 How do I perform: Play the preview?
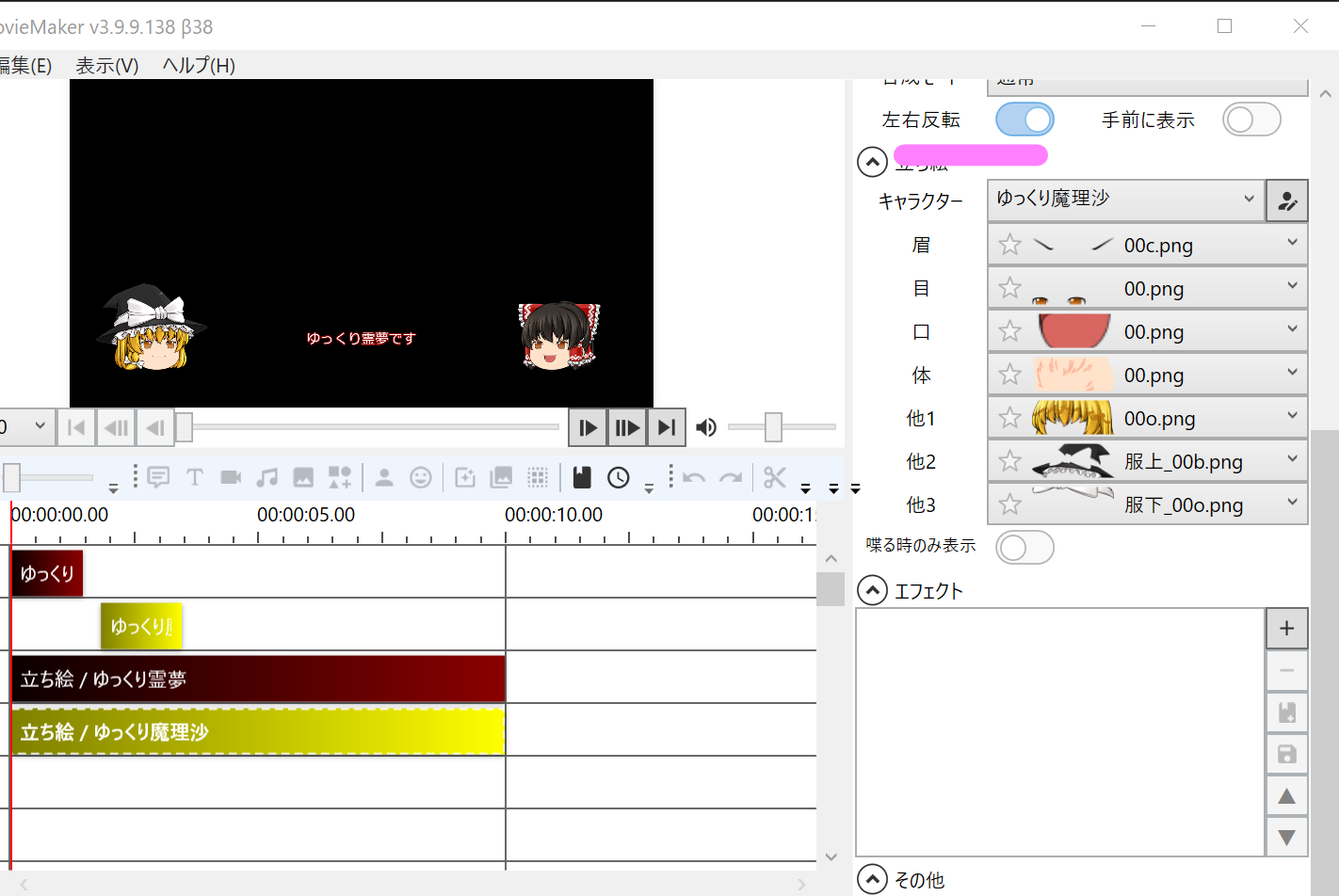pos(588,427)
